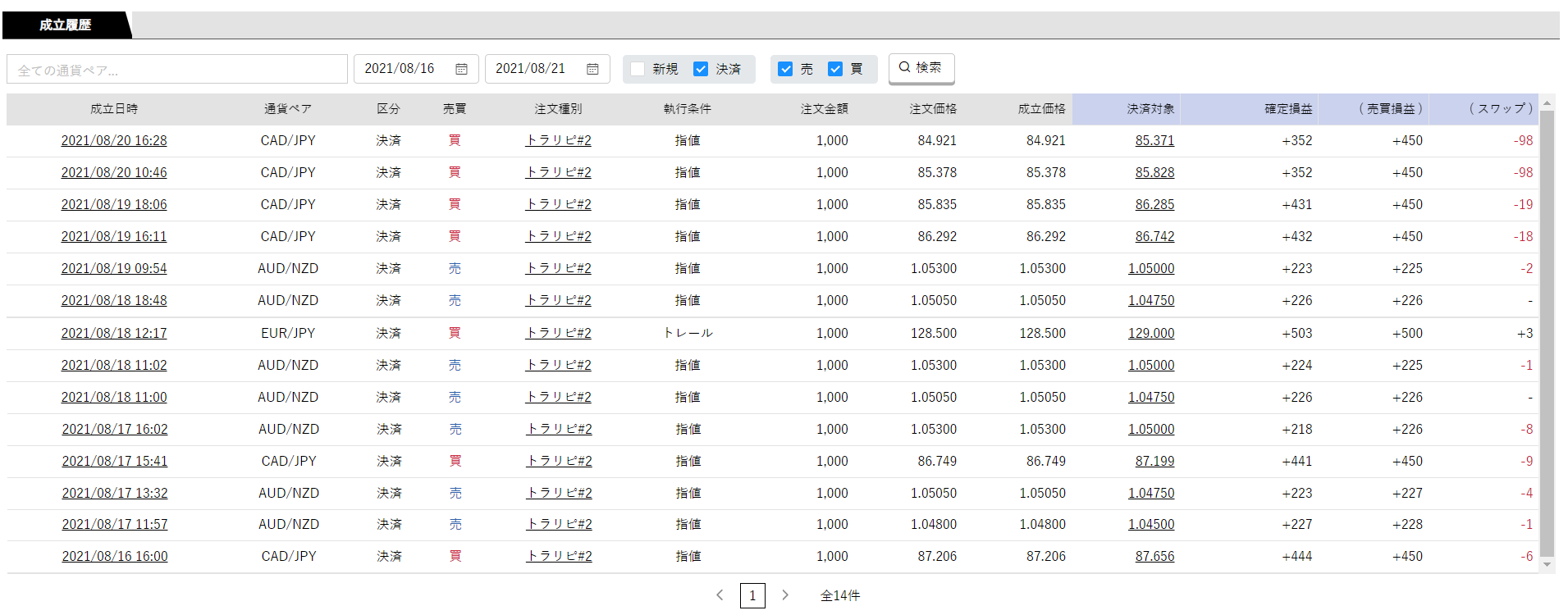Uncheck the 売 checkbox

785,69
